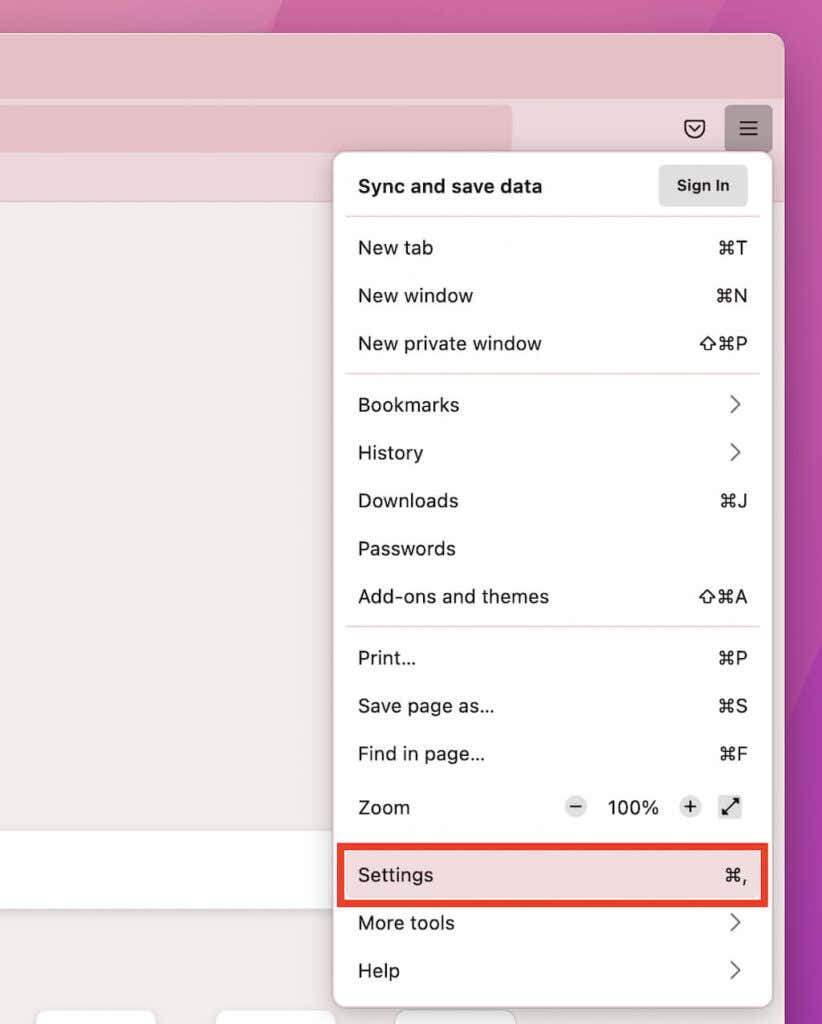This screenshot has height=1024, width=822.
Task: Click the zoom out minus icon
Action: pos(575,807)
